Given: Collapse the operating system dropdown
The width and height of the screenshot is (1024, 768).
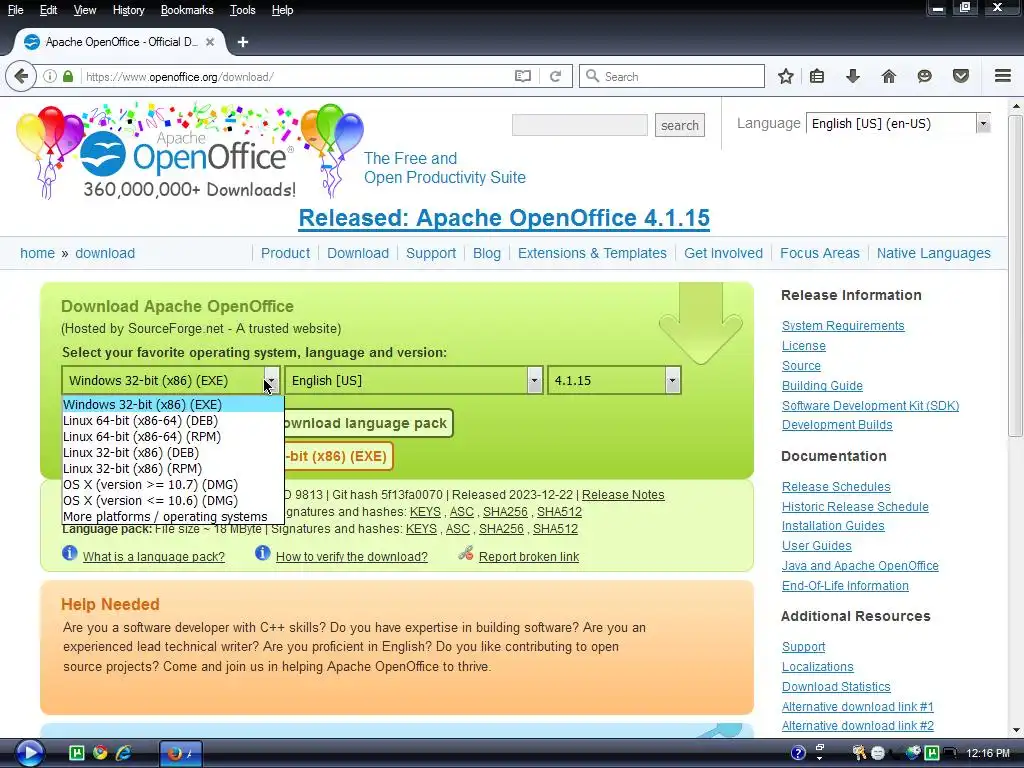Looking at the screenshot, I should click(271, 380).
